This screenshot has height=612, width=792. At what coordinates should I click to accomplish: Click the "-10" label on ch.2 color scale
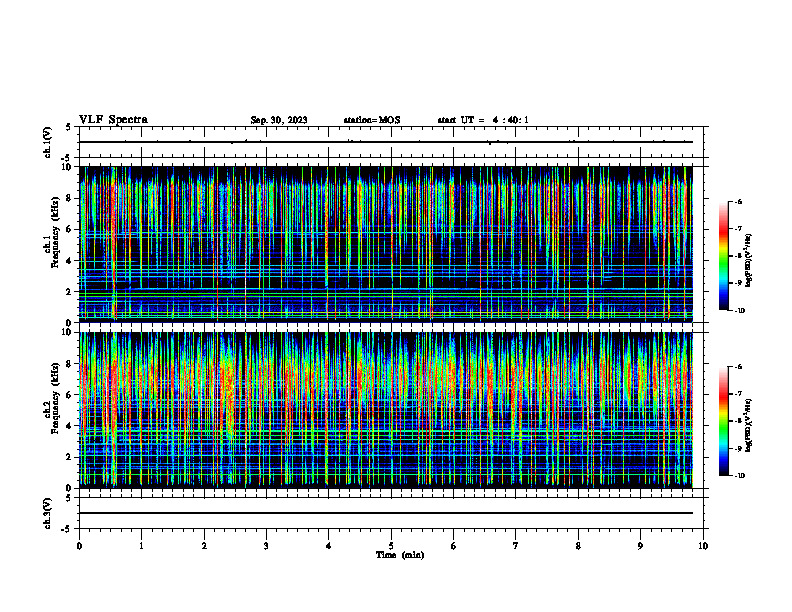point(739,476)
